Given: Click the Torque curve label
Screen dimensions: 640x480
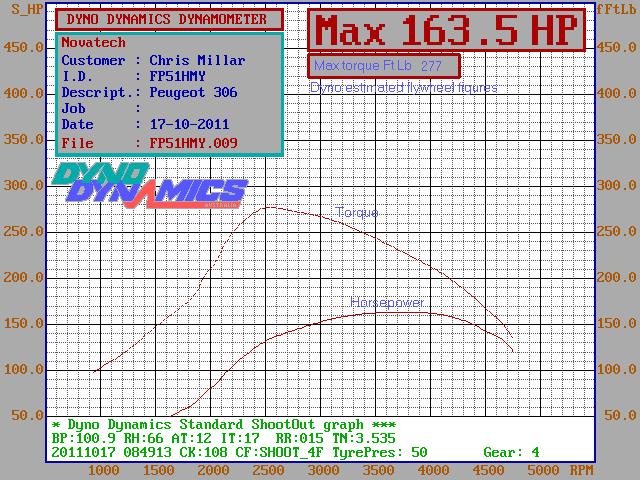Looking at the screenshot, I should click(356, 212).
